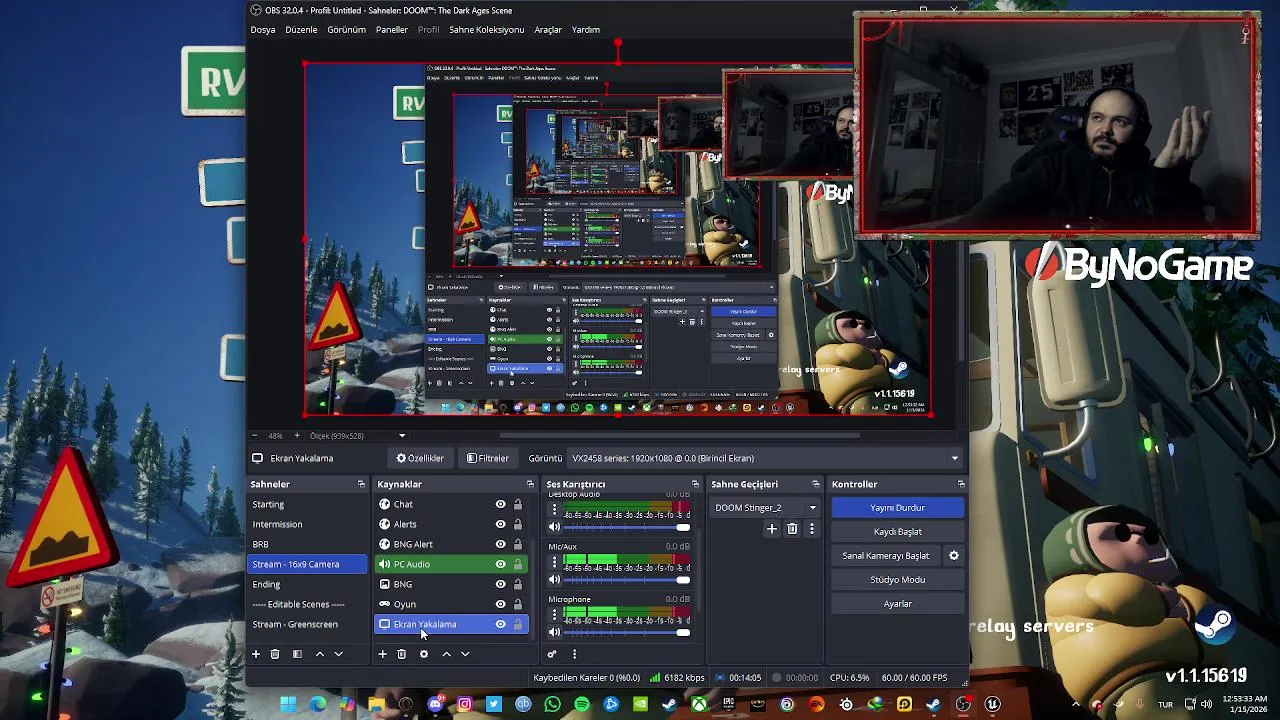Open Instagram from the taskbar
The width and height of the screenshot is (1280, 720).
464,705
